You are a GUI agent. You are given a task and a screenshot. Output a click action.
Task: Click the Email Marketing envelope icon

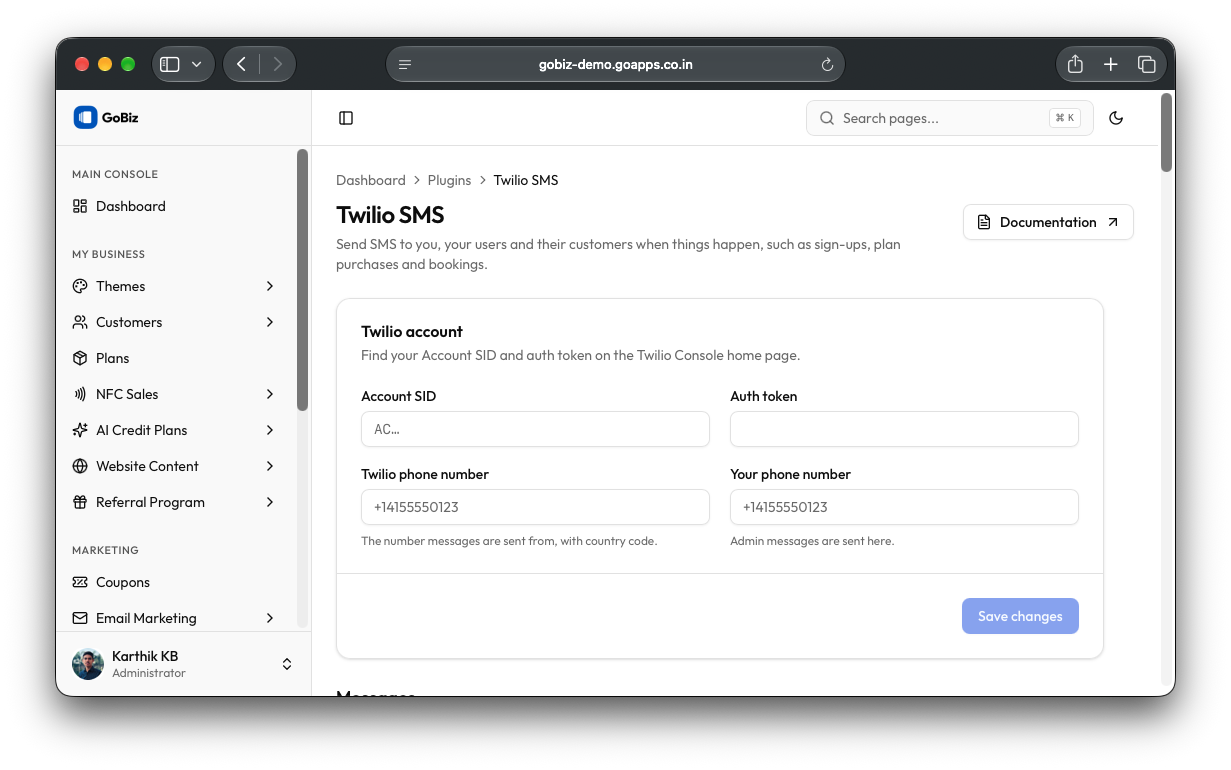point(80,618)
